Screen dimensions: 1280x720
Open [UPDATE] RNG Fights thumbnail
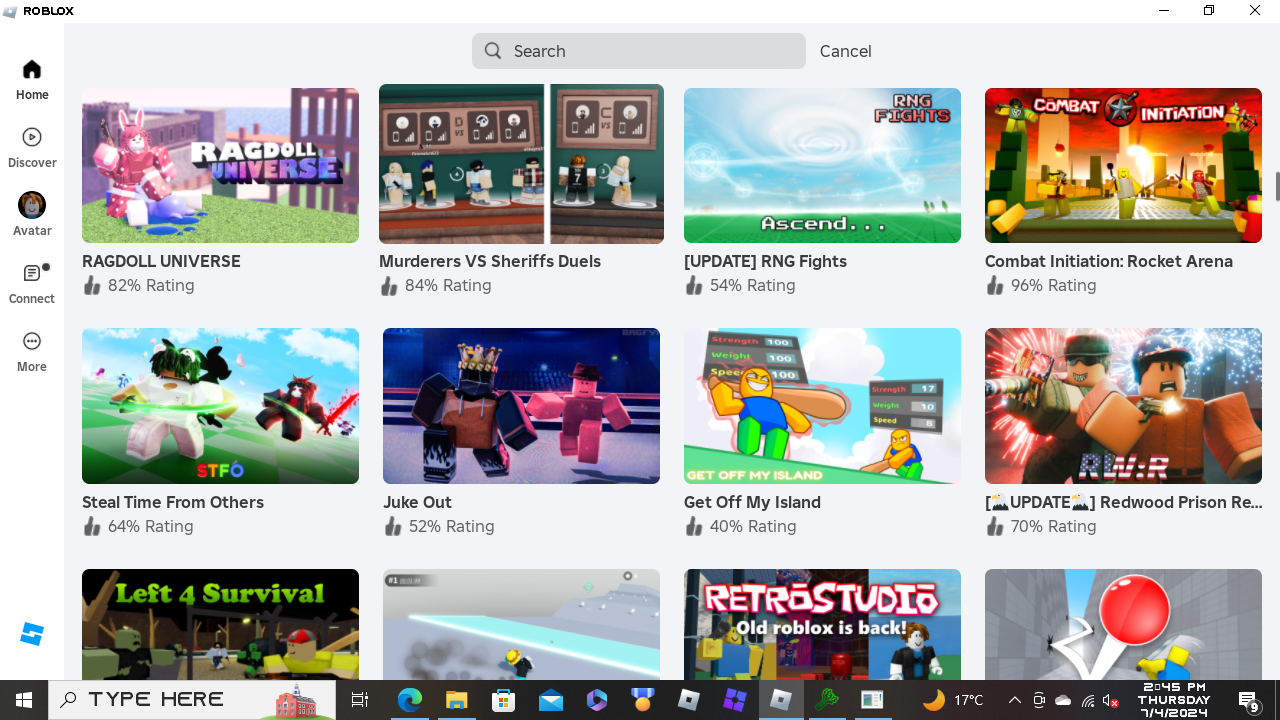coord(822,165)
